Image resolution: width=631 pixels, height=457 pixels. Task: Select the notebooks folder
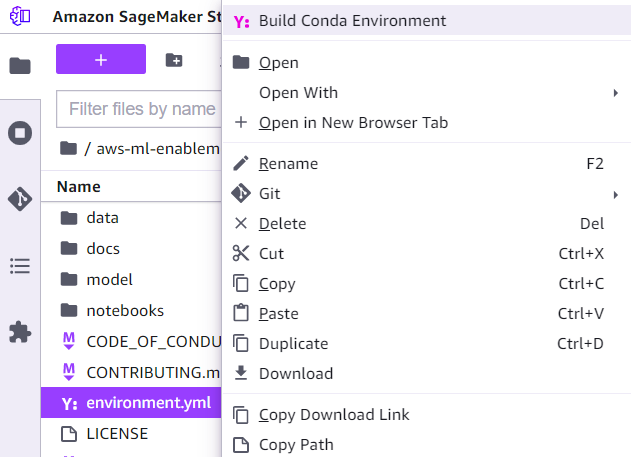pyautogui.click(x=131, y=311)
